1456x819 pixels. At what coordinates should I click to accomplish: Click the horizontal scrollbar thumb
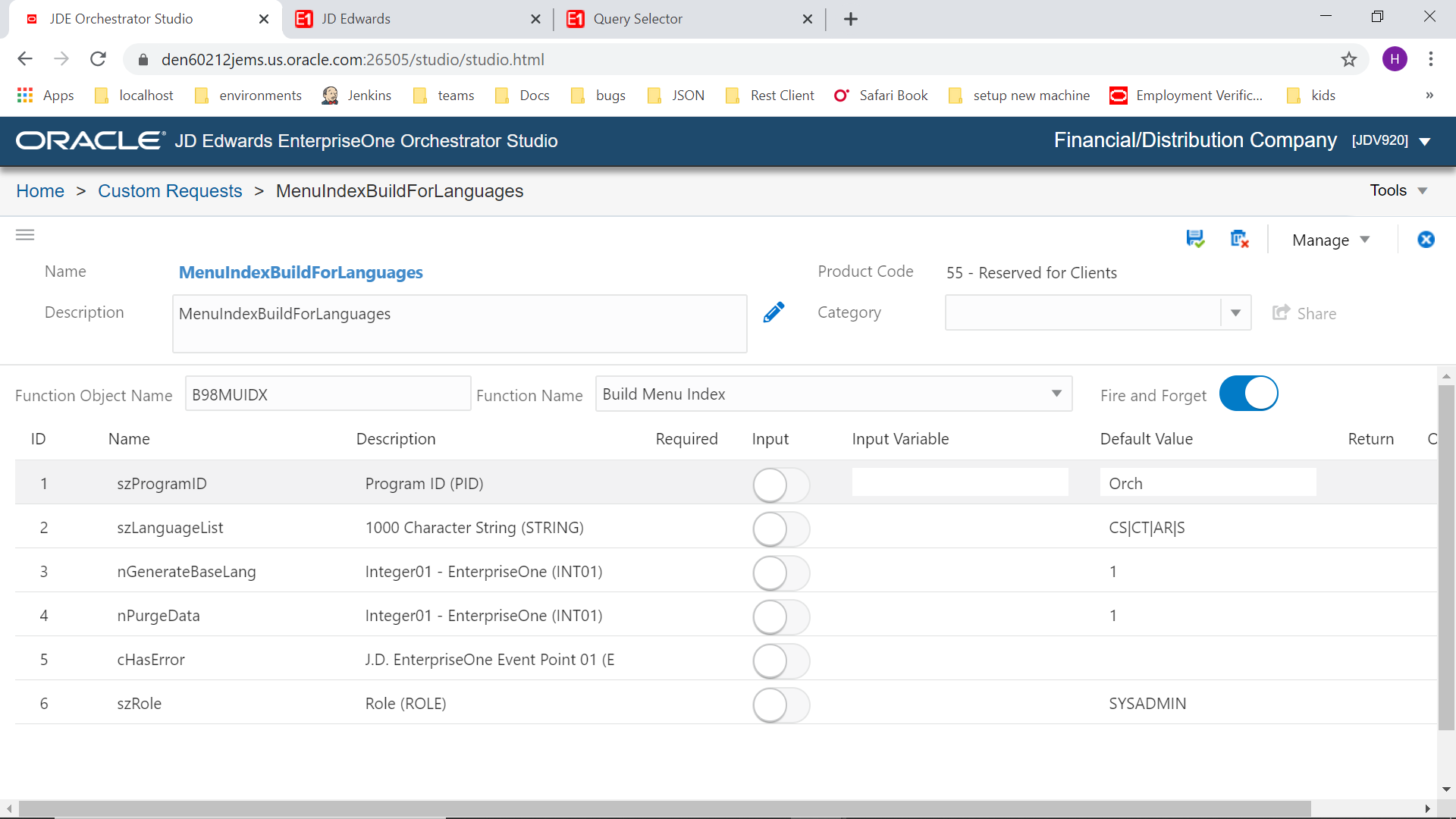[x=665, y=809]
